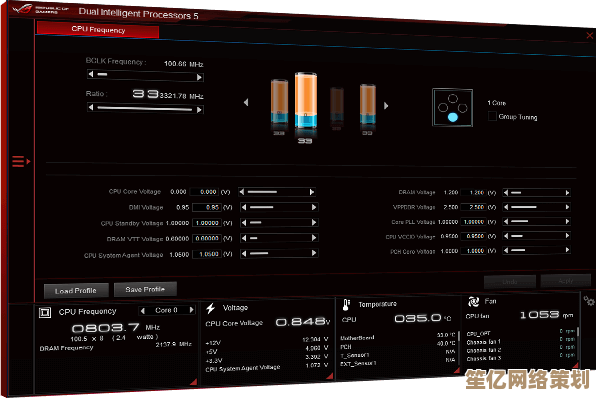Expand Voltage panel red corner triangle

tap(330, 376)
